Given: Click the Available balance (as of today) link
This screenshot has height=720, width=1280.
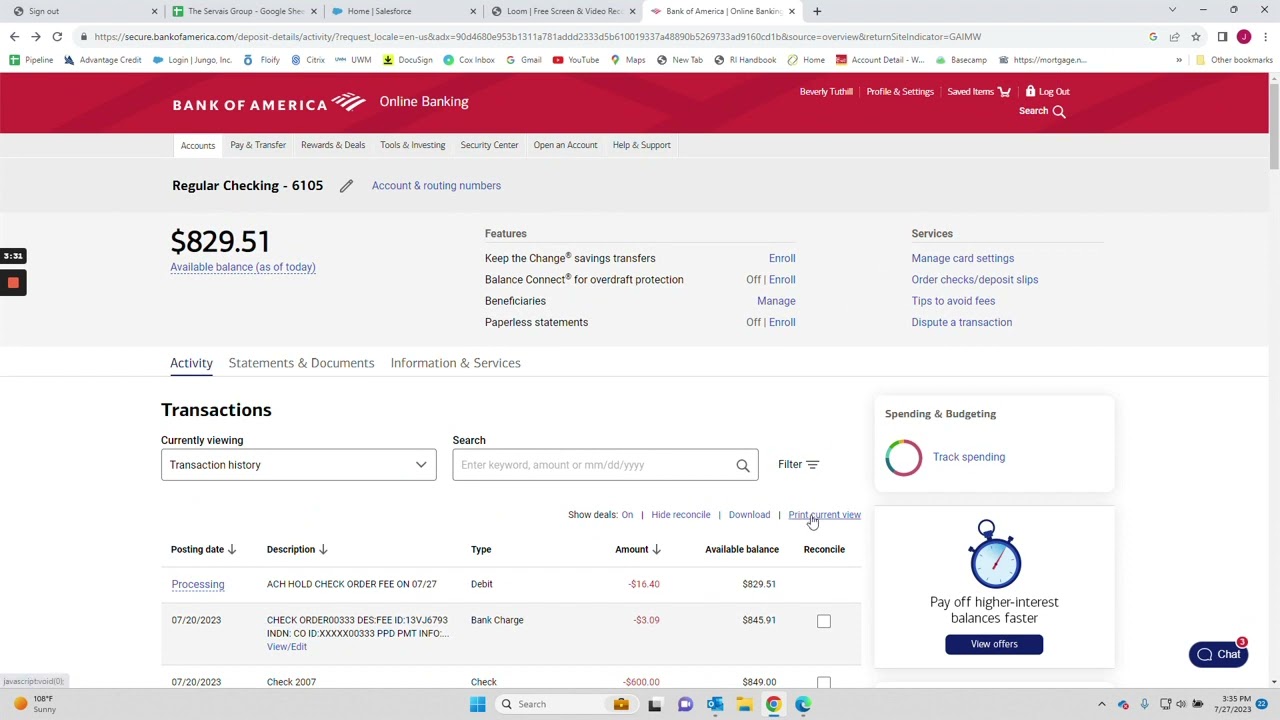Looking at the screenshot, I should 243,267.
